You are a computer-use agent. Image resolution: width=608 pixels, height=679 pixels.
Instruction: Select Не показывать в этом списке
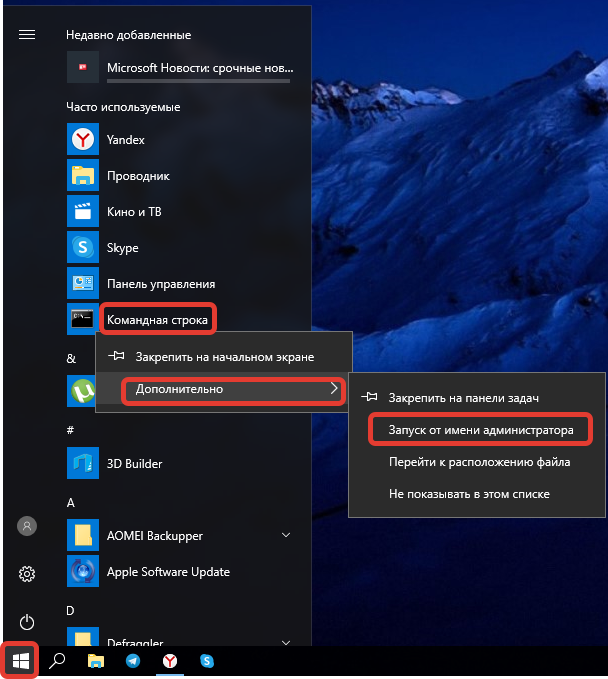(x=477, y=494)
